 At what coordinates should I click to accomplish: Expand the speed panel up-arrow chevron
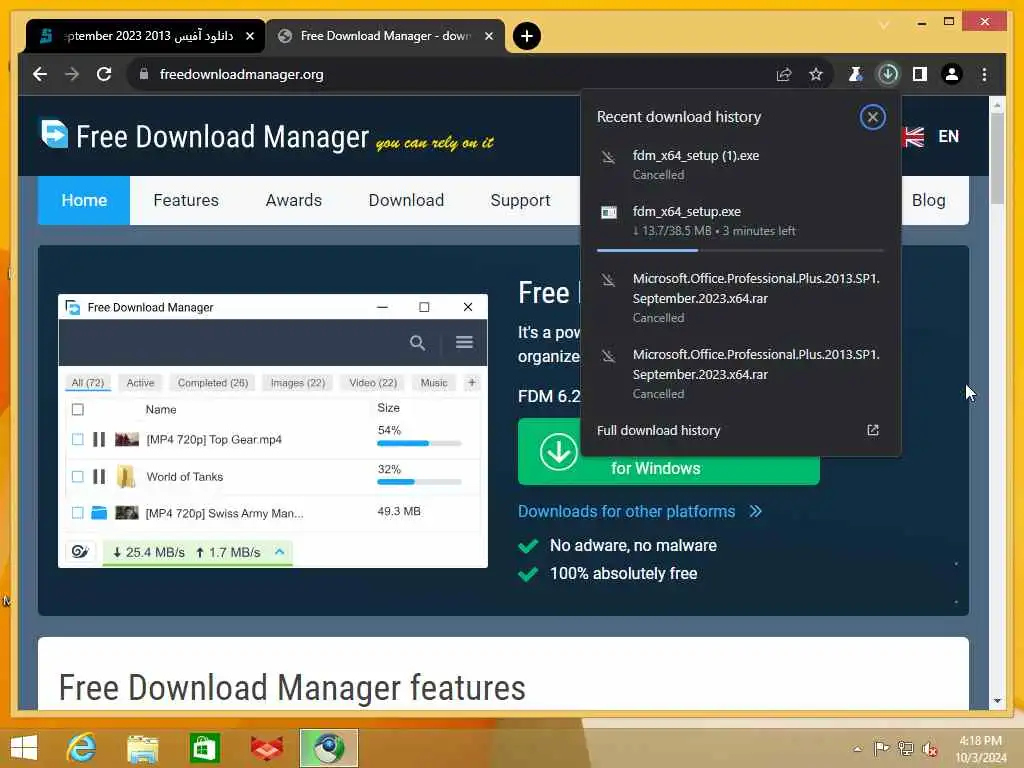280,552
